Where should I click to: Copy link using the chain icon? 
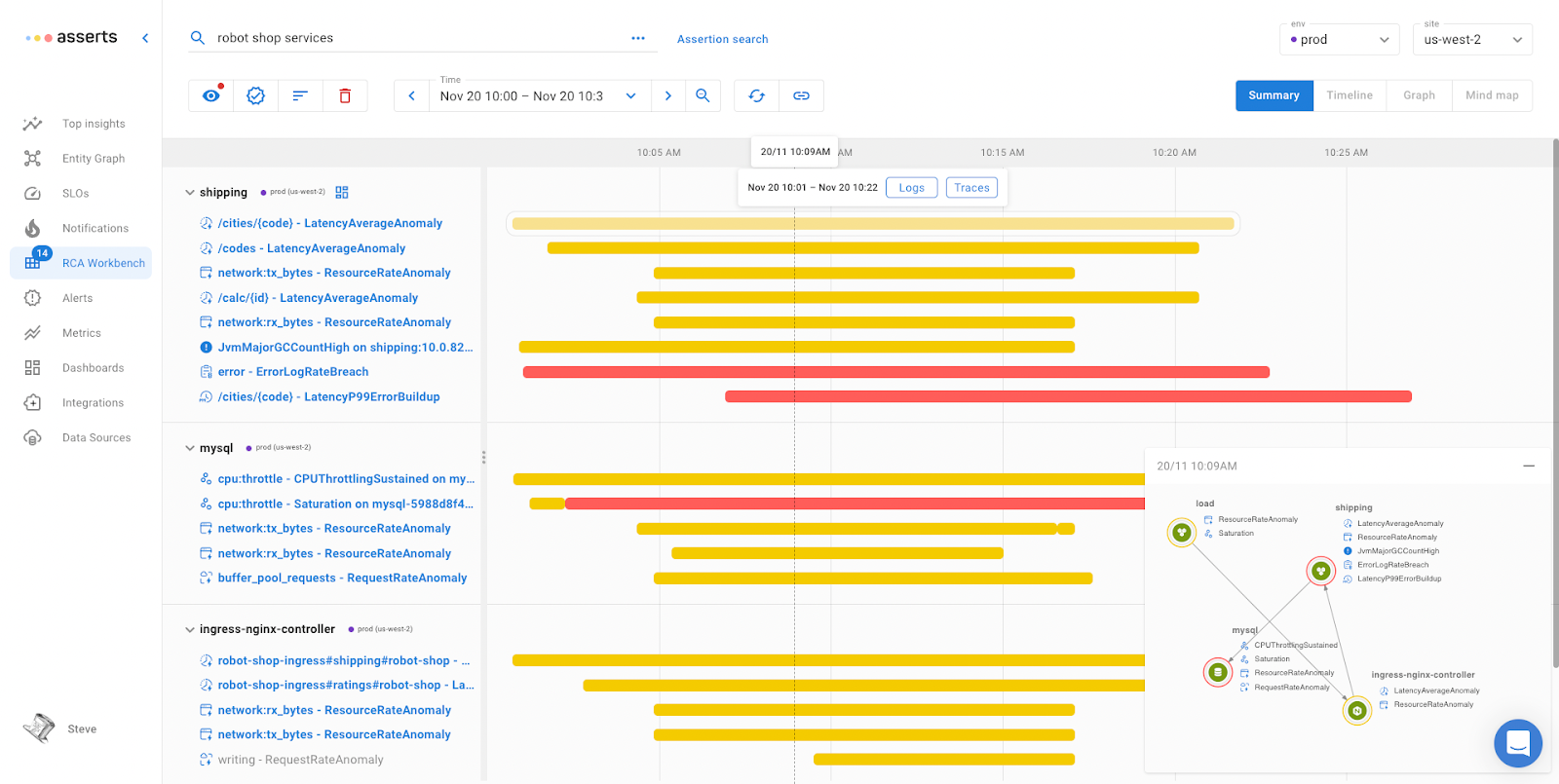point(801,95)
